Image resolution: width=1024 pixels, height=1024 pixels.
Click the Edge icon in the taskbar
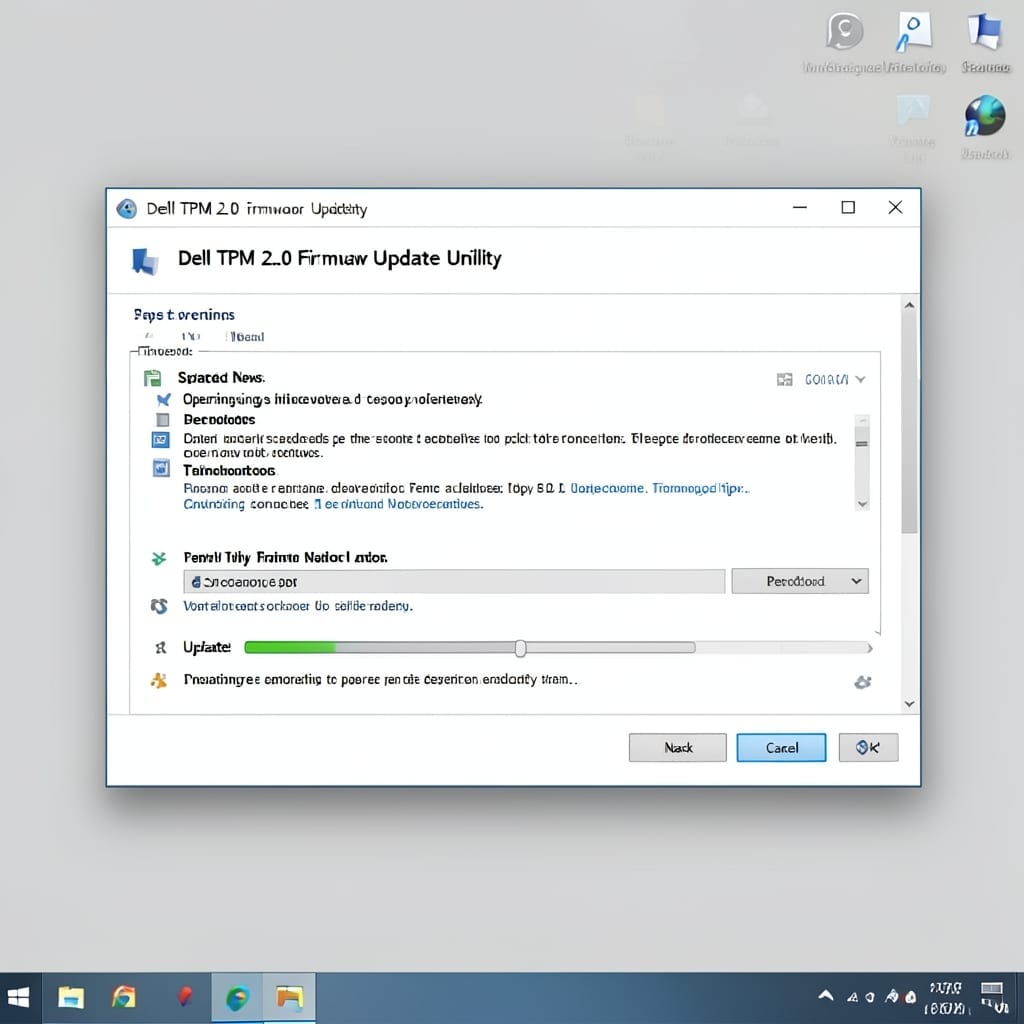(237, 999)
